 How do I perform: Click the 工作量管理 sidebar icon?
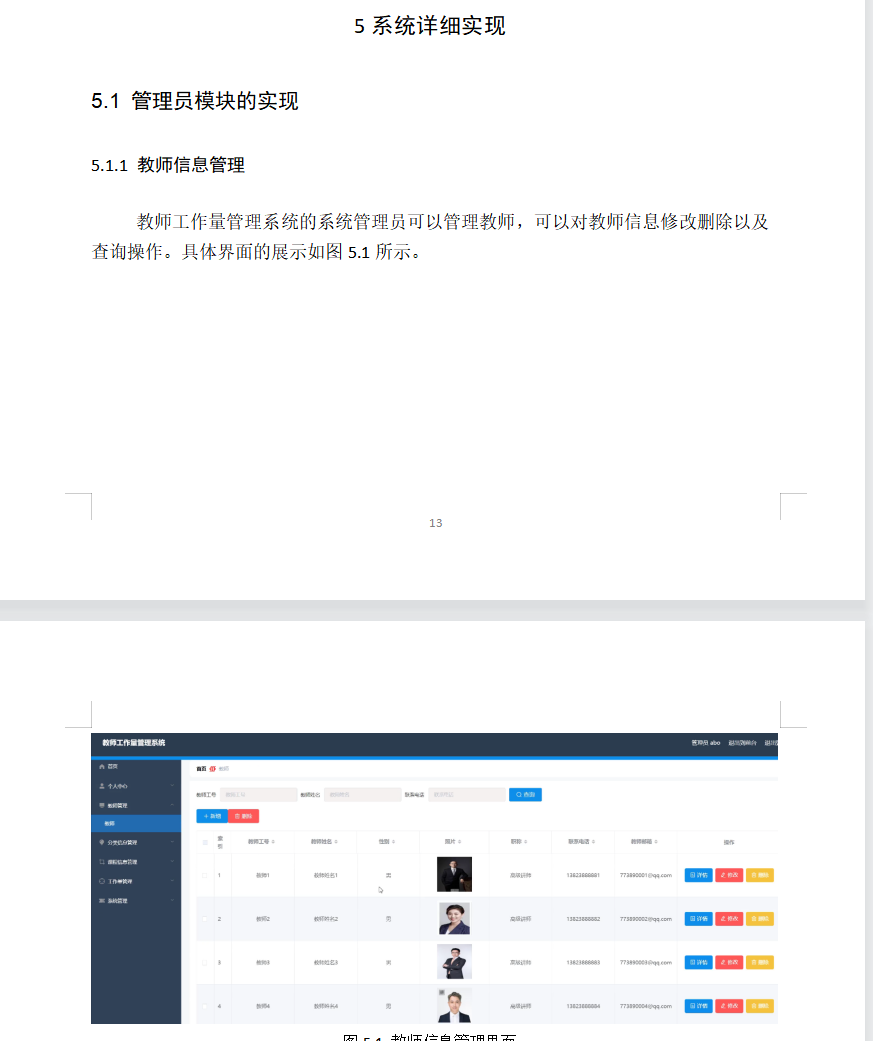tap(101, 881)
